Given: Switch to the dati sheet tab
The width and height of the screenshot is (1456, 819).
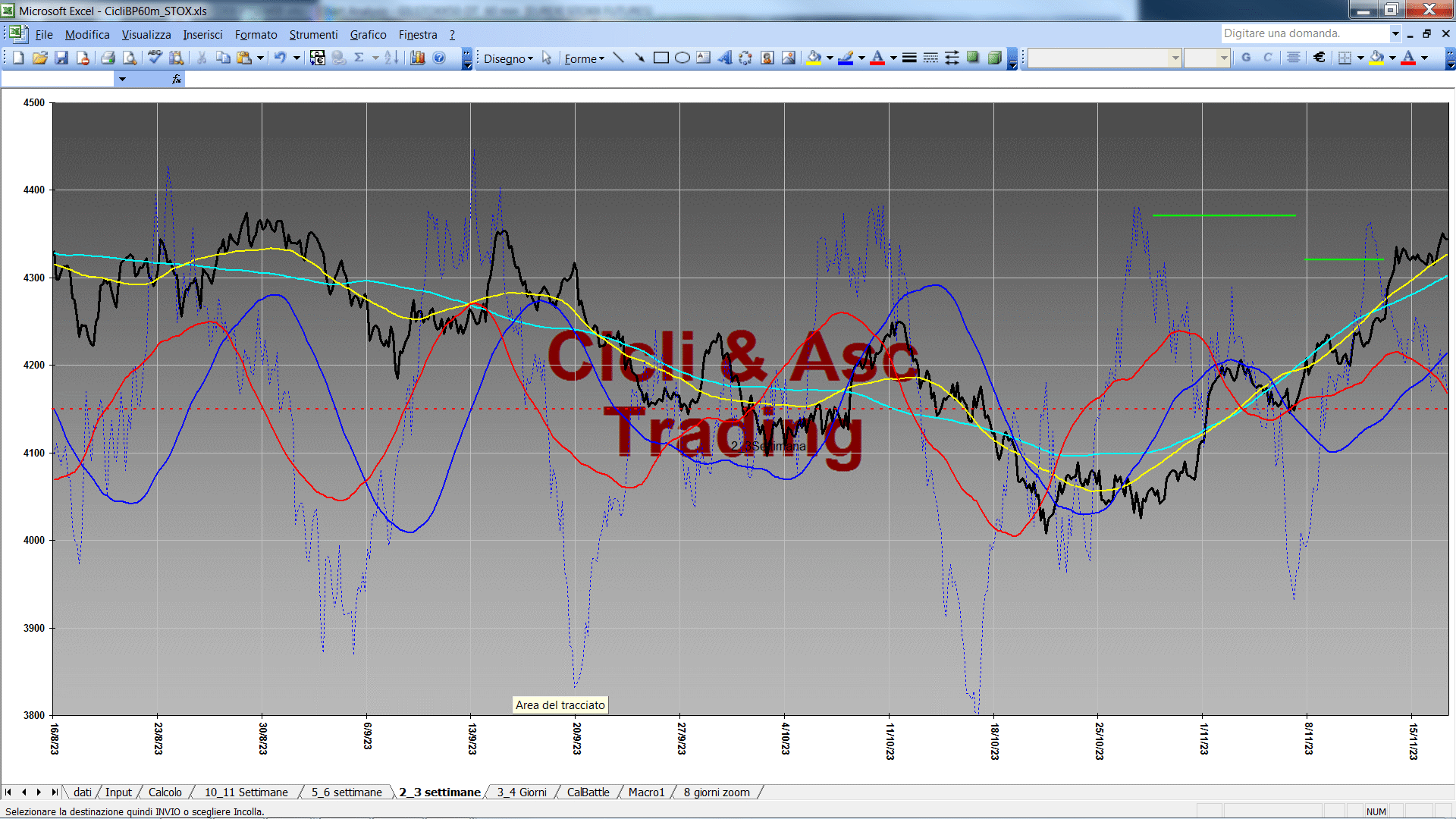Looking at the screenshot, I should tap(83, 792).
